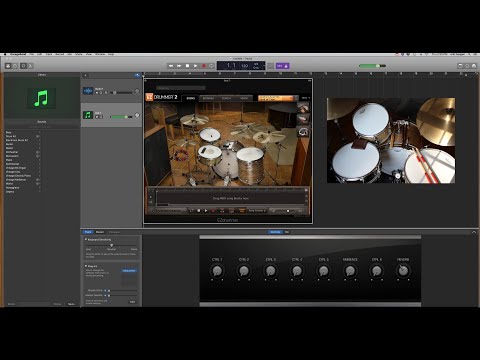The height and width of the screenshot is (360, 480).
Task: Open the Library panel button
Action: coord(8,66)
